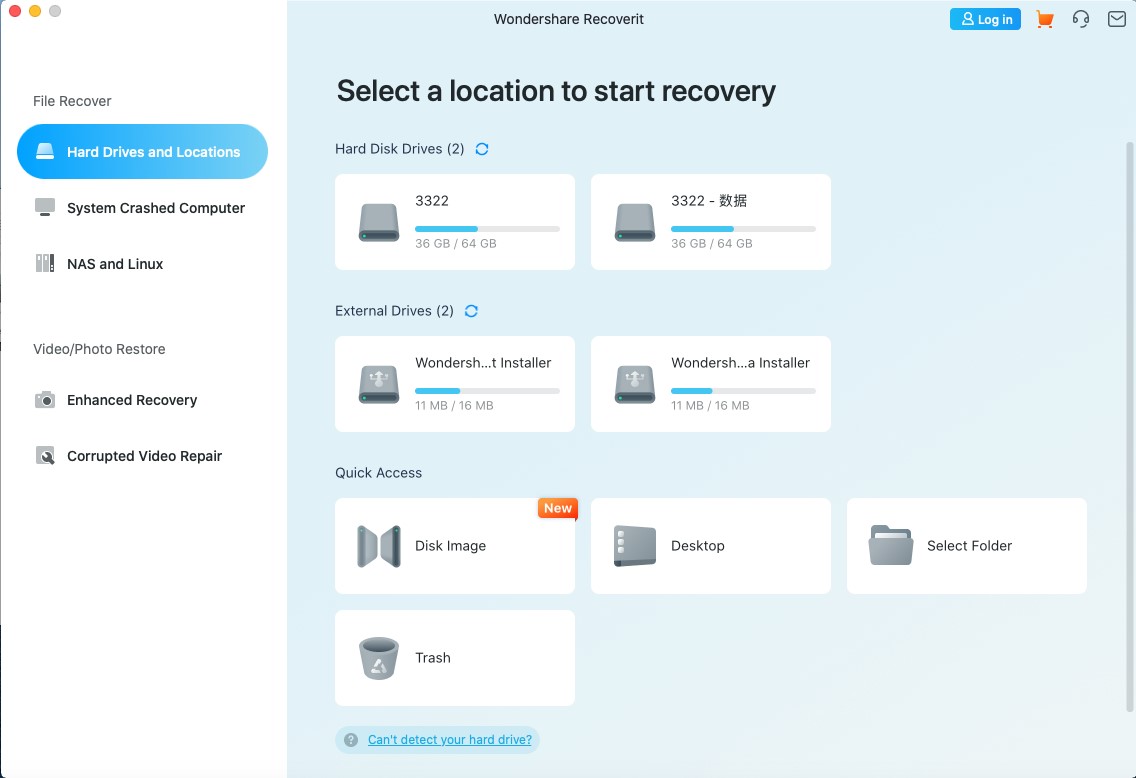Click the Corrupted Video Repair icon
This screenshot has height=778, width=1136.
pos(45,456)
